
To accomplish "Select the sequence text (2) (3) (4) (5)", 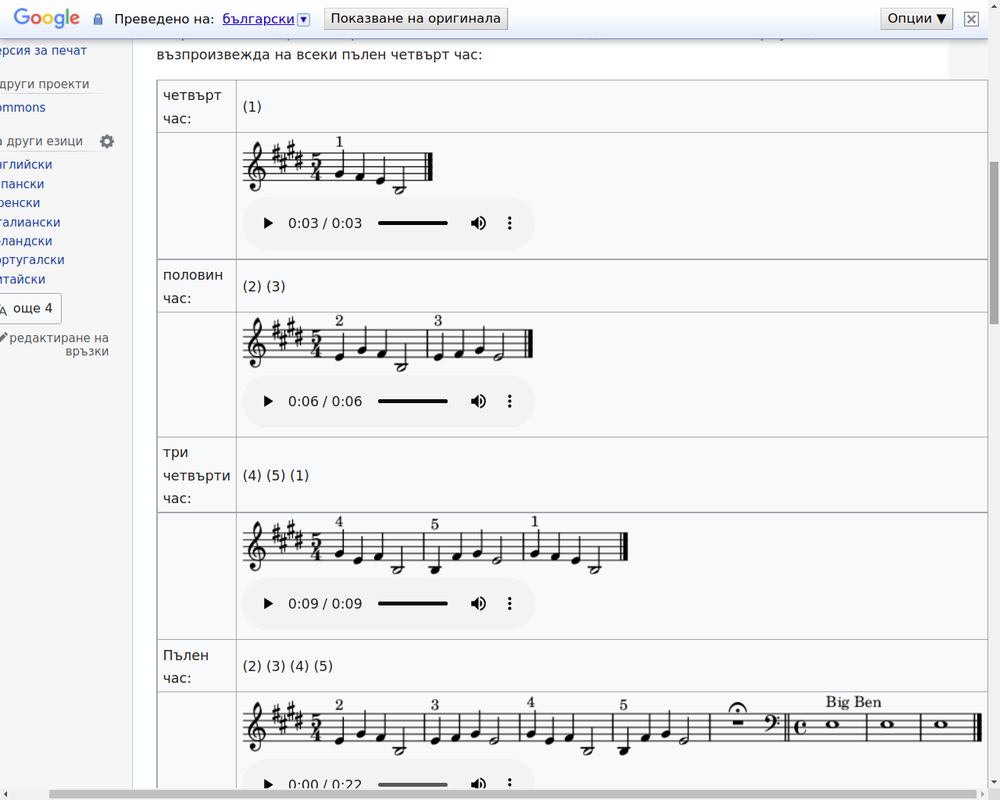I will (288, 667).
